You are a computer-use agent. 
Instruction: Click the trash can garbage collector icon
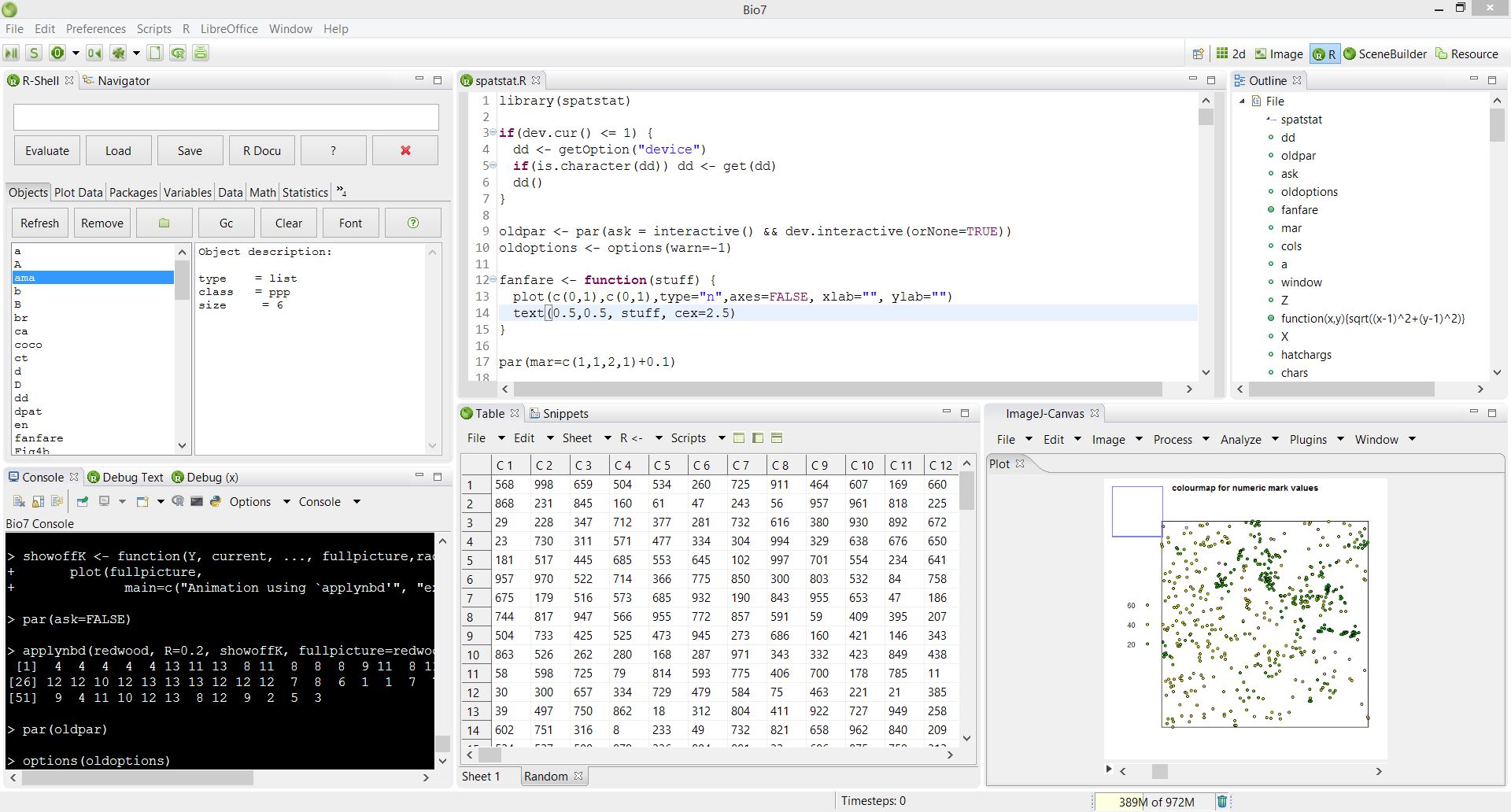tap(1221, 801)
